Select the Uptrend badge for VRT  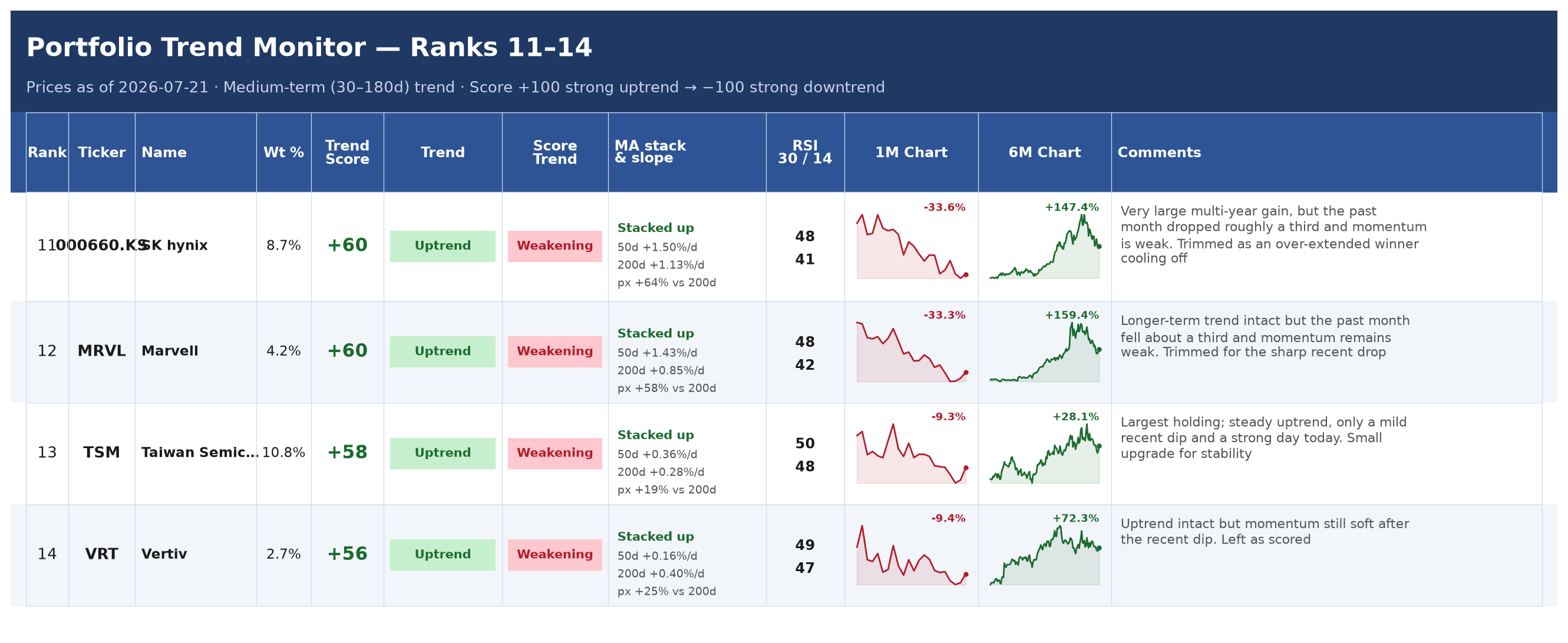click(443, 555)
